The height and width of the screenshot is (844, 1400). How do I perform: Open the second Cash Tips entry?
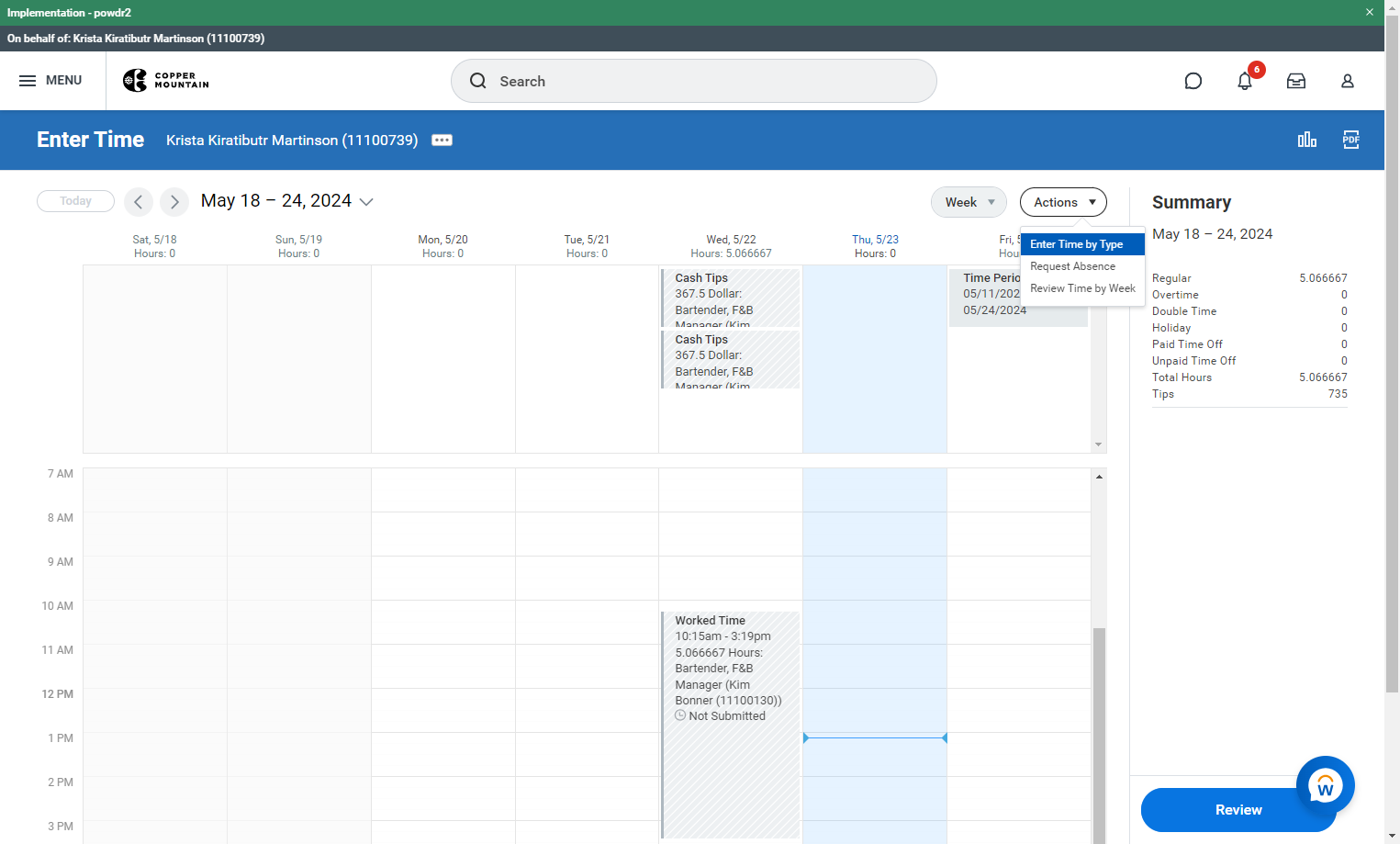[731, 359]
